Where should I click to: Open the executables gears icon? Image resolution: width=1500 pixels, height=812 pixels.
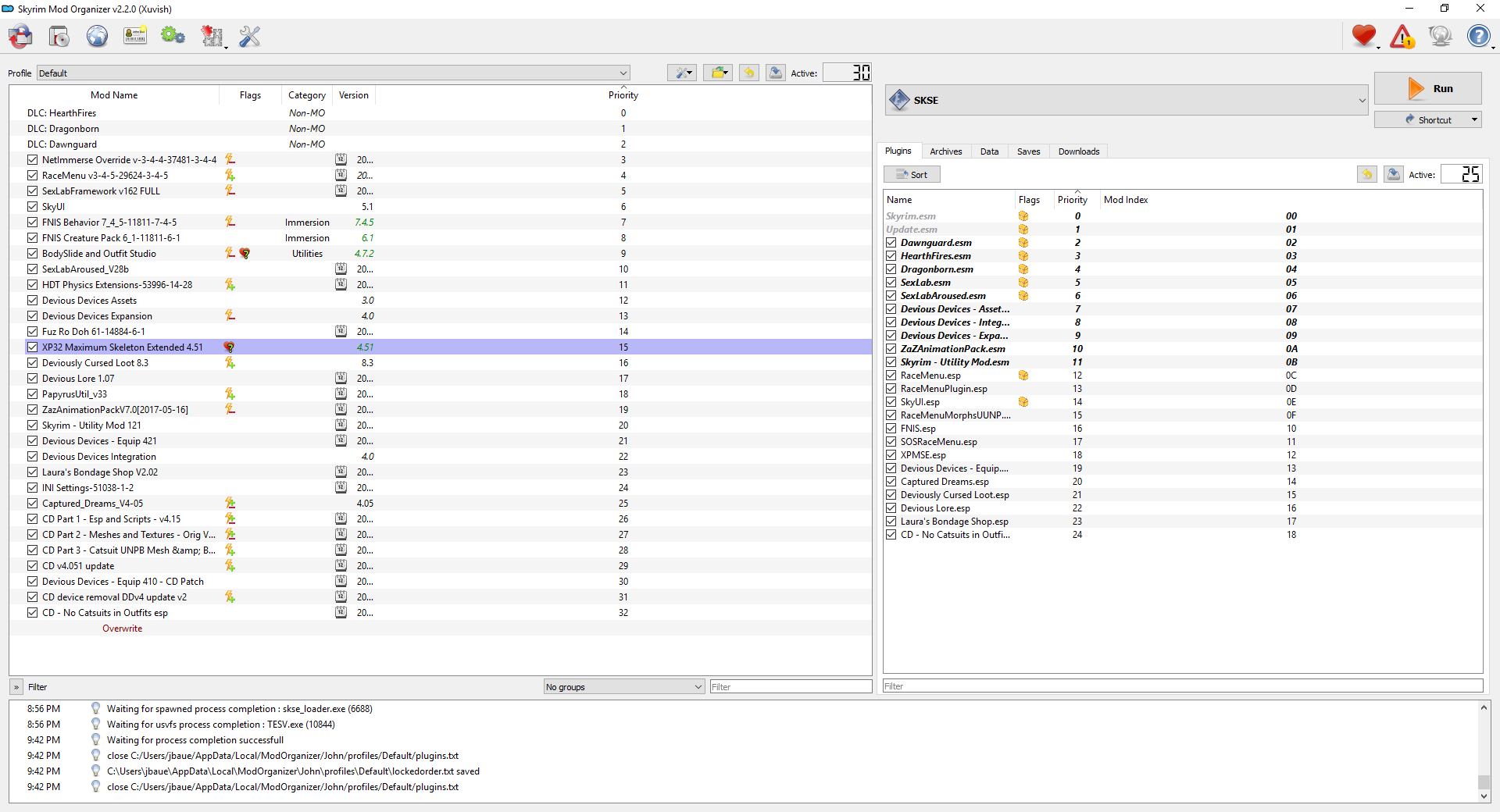pos(173,36)
